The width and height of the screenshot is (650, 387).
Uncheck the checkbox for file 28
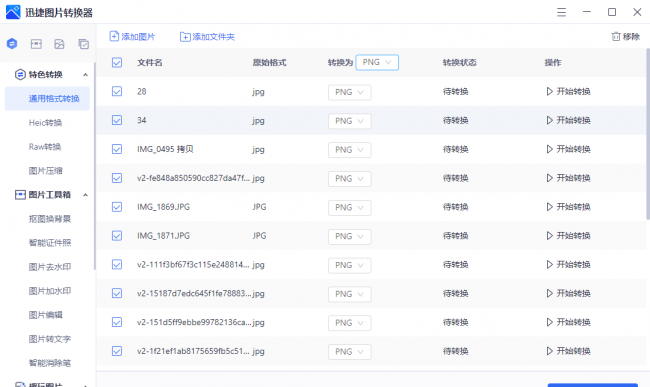(x=117, y=91)
